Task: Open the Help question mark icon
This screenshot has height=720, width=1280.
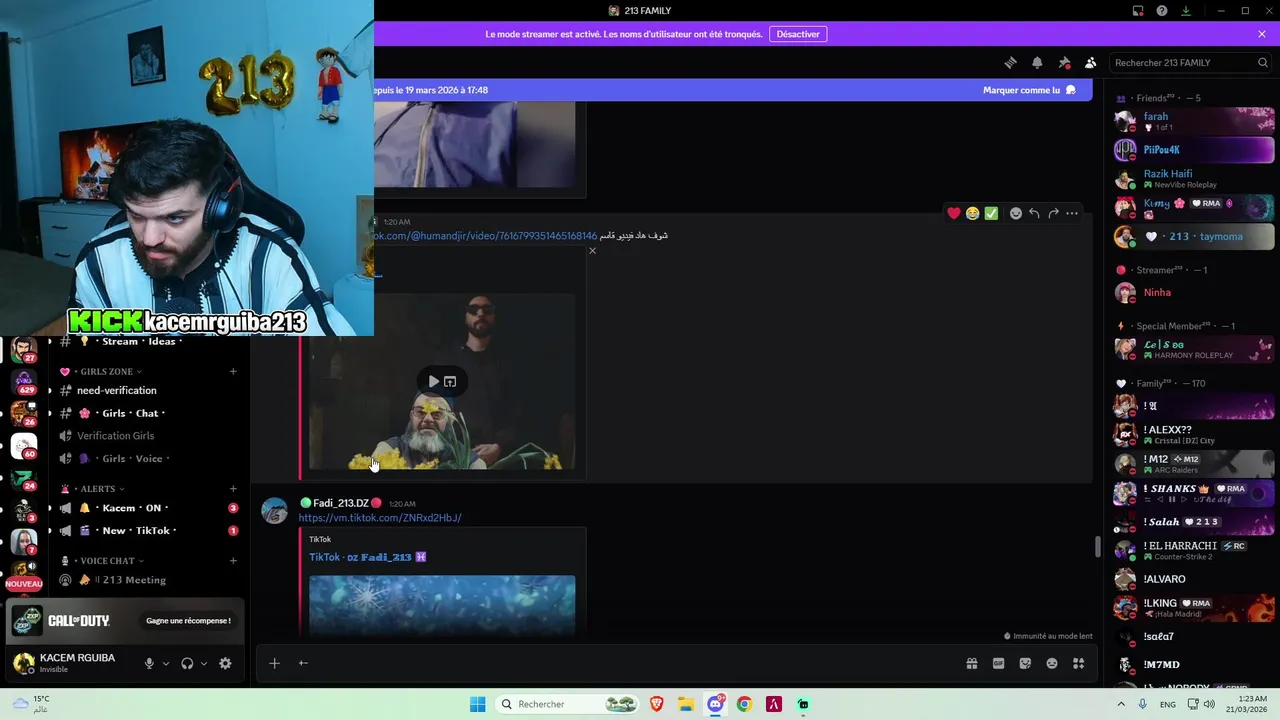Action: click(1162, 11)
